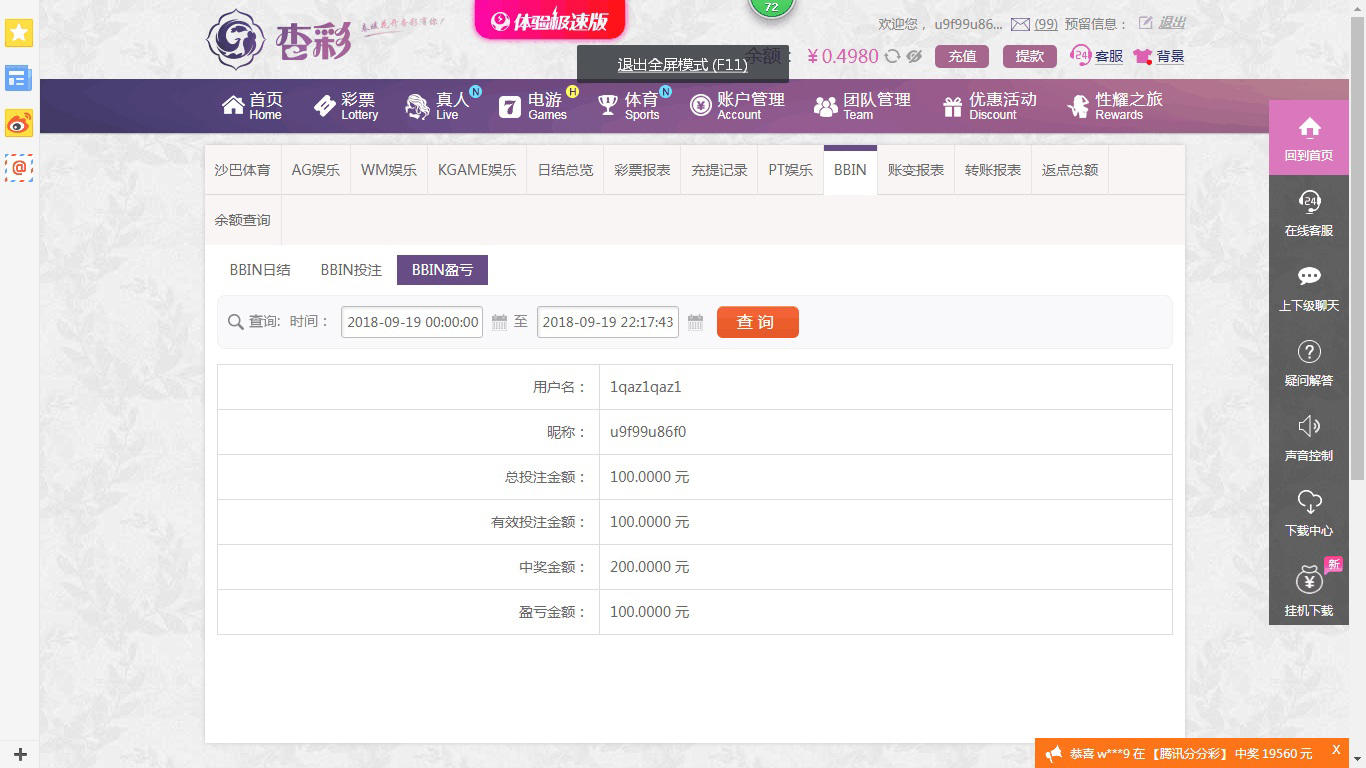Close the winning notification banner
This screenshot has height=768, width=1366.
(1336, 750)
